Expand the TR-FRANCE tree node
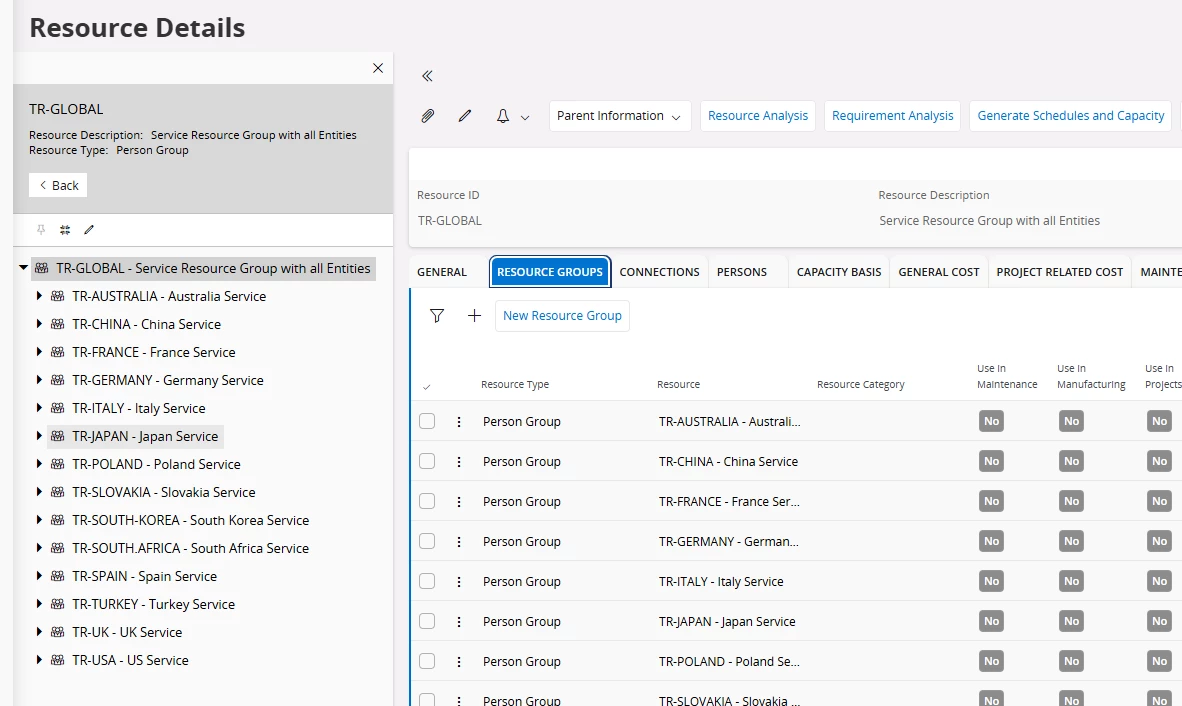Screen dimensions: 1182x706 tap(39, 352)
